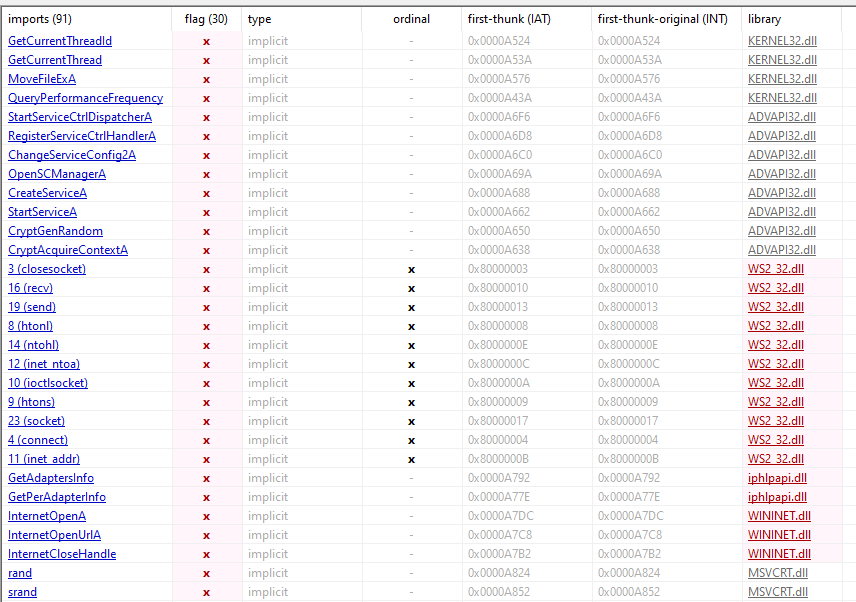This screenshot has height=602, width=856.
Task: Click the red flag mark for MoveFileExA
Action: pyautogui.click(x=206, y=79)
